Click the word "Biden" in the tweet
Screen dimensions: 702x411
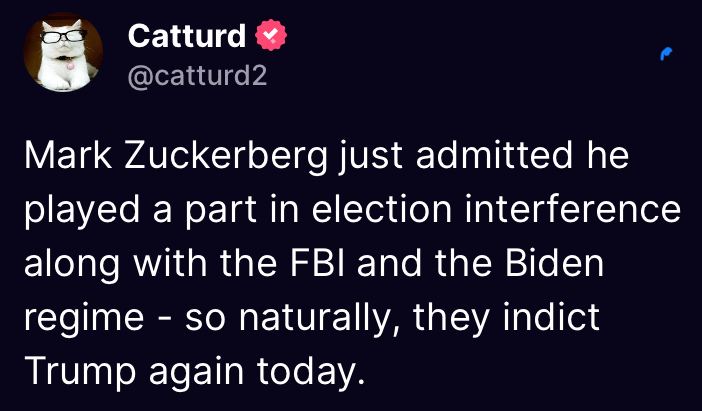tap(558, 265)
